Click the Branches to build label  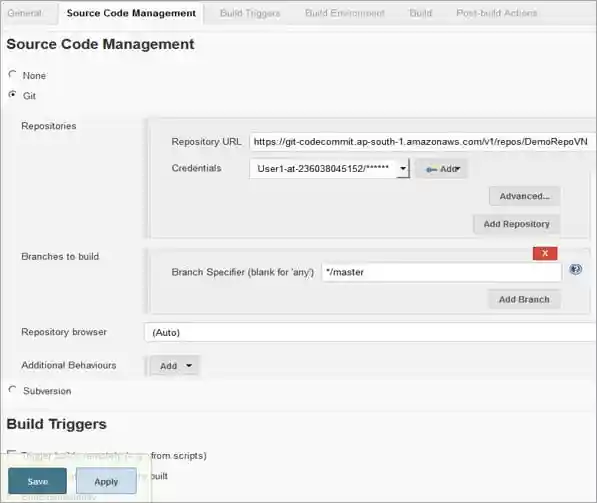(60, 257)
